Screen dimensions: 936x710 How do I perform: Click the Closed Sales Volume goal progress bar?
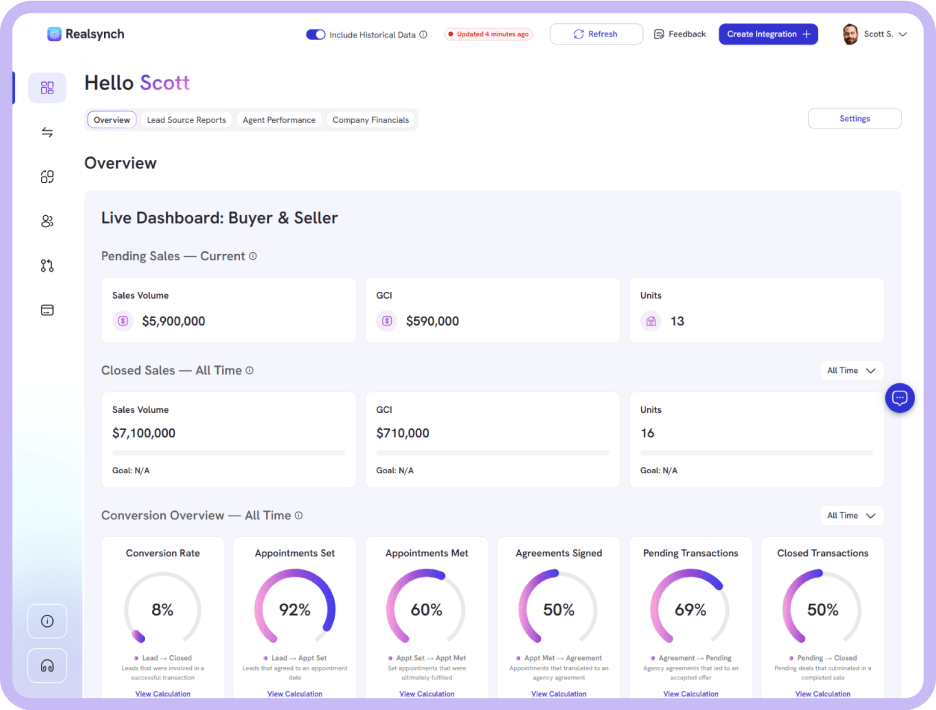pos(229,453)
